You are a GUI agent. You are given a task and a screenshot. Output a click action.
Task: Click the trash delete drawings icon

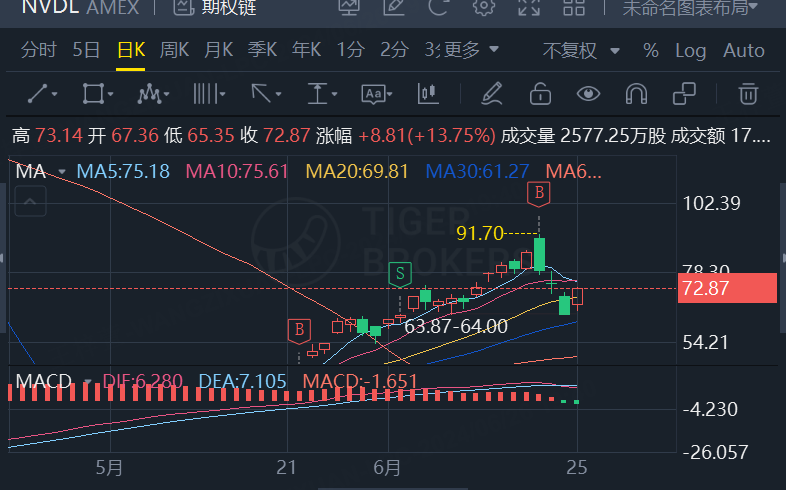coord(748,94)
